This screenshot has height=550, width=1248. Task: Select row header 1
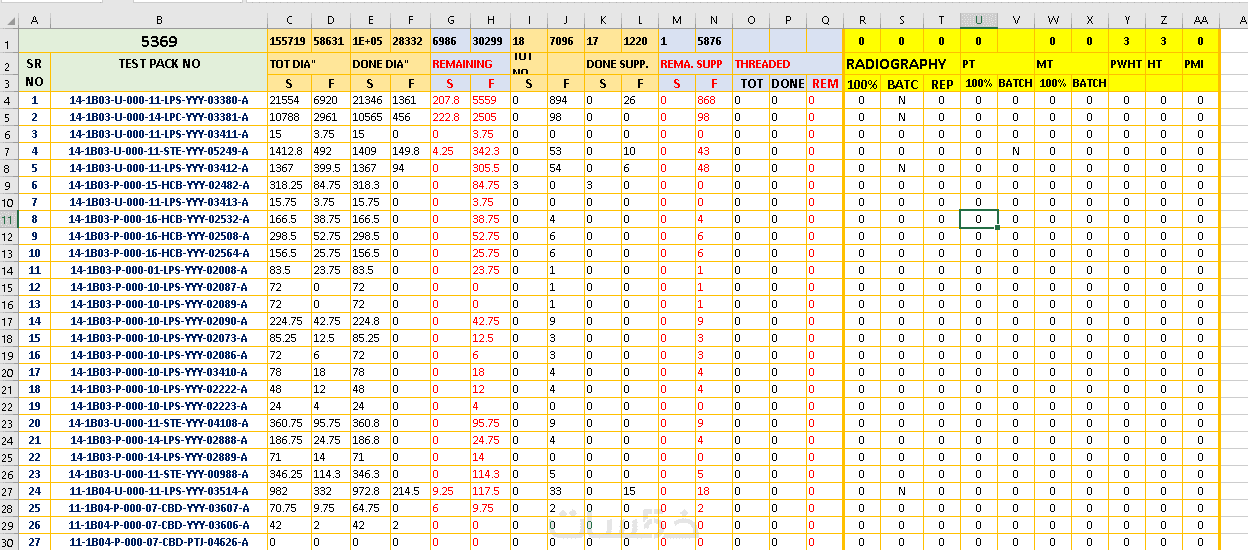pyautogui.click(x=9, y=41)
